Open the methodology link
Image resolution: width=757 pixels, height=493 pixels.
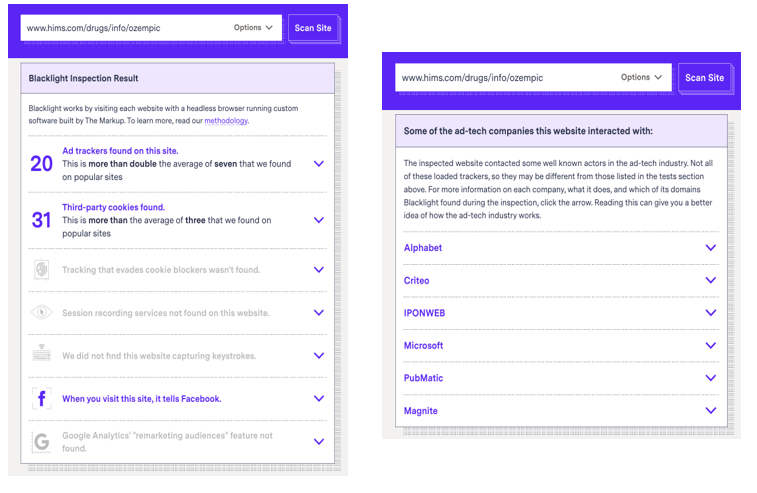(x=226, y=121)
